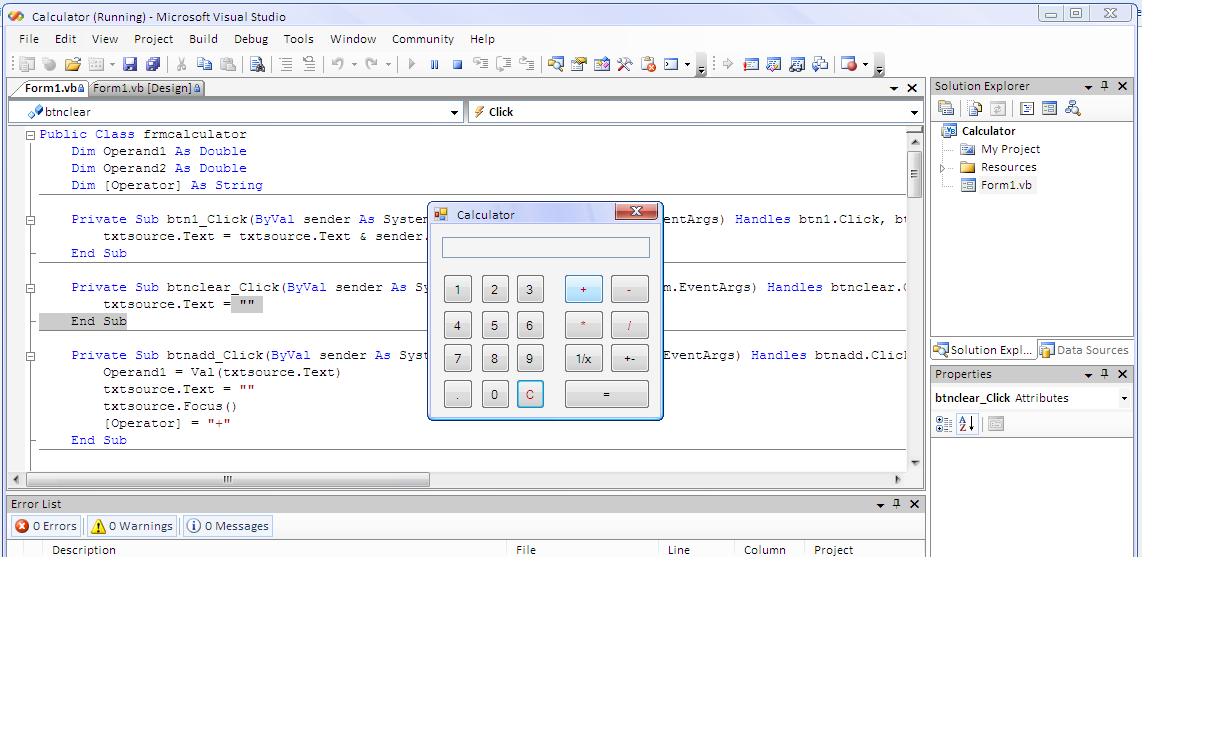Image resolution: width=1218 pixels, height=748 pixels.
Task: Open the Find and Replace icon
Action: [x=257, y=63]
